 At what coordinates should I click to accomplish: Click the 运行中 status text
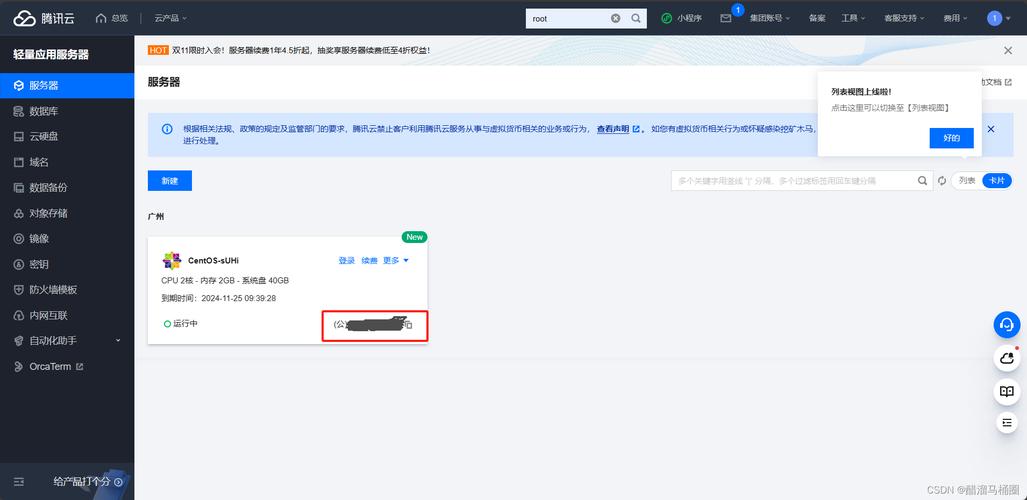[185, 324]
